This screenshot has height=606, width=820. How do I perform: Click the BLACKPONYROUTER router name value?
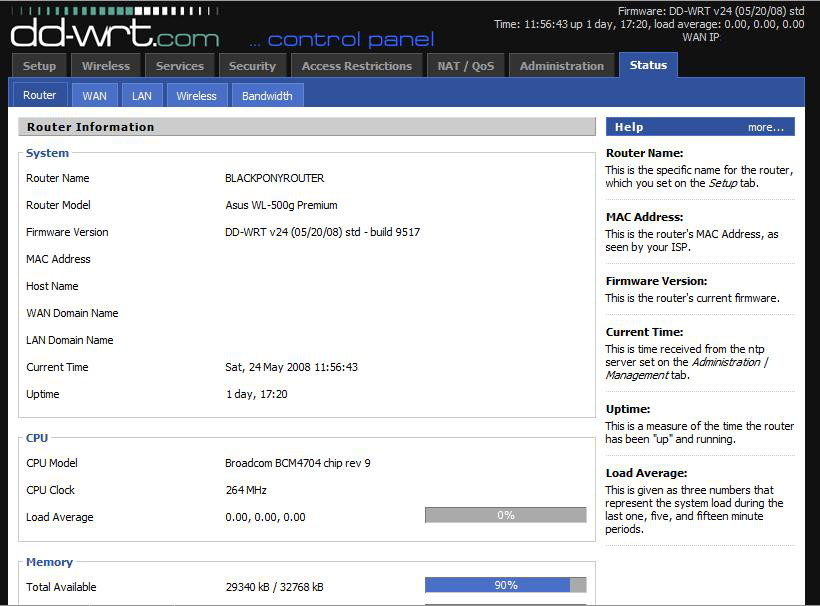tap(275, 178)
